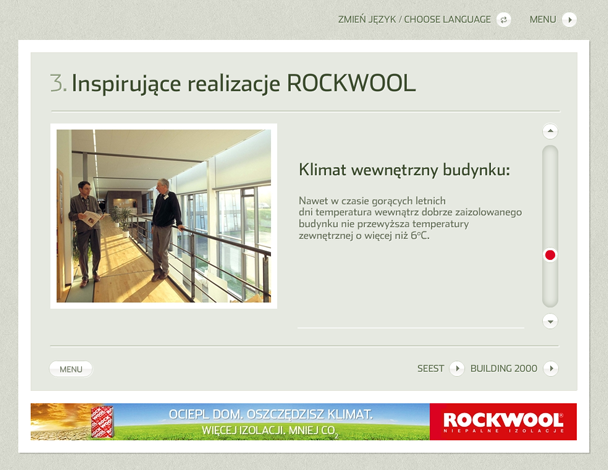The image size is (608, 470).
Task: Open ZMIEŃ JĘZYK / CHOOSE LANGUAGE link
Action: tap(415, 19)
